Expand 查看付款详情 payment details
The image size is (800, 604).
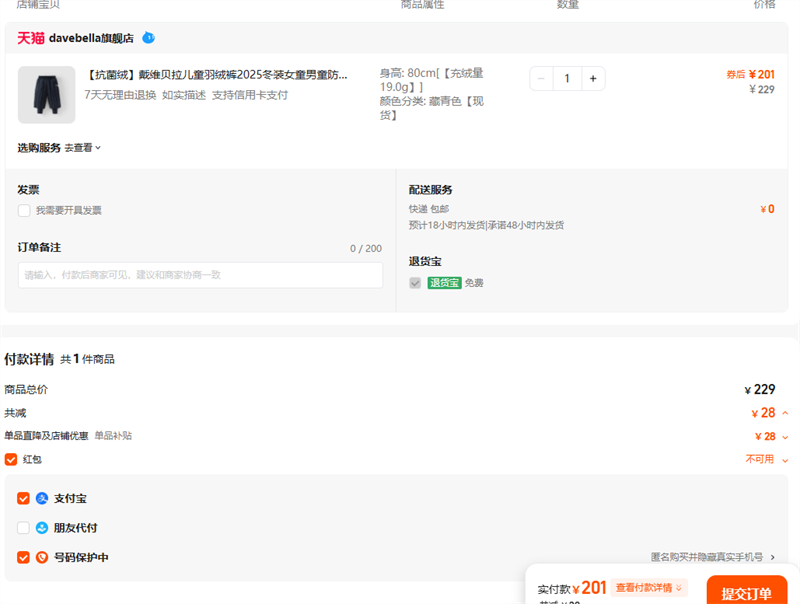[650, 588]
